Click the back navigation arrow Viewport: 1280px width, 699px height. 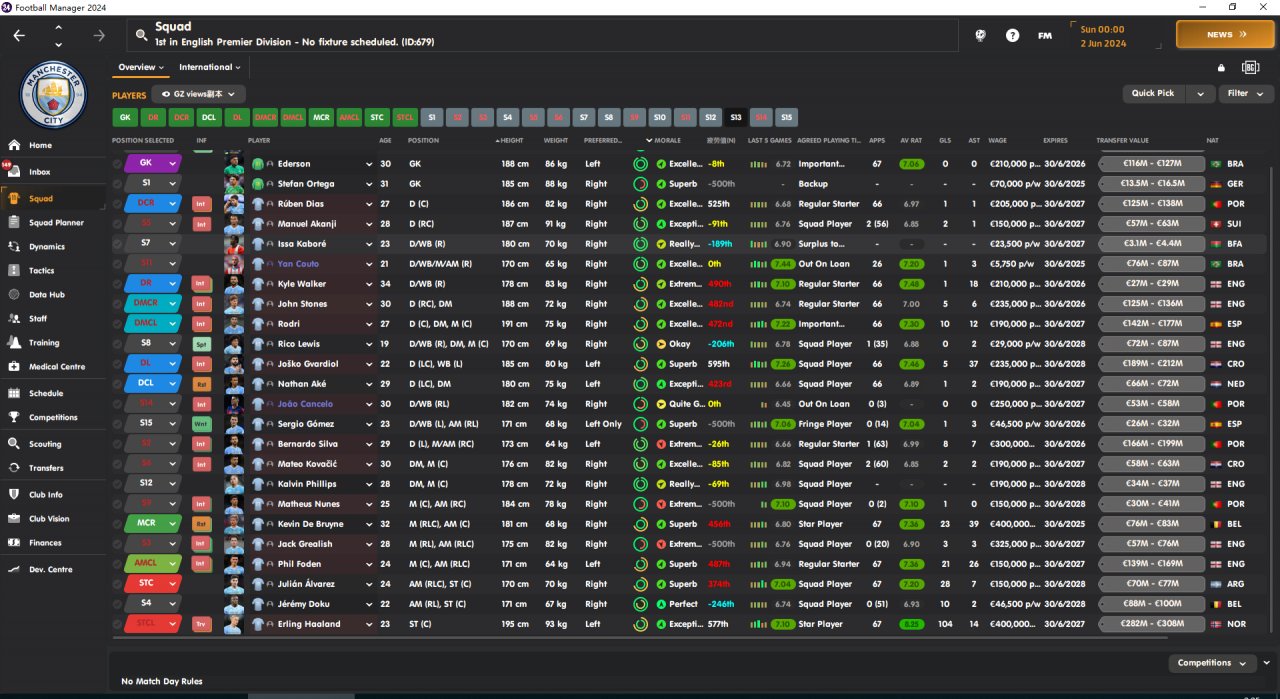pos(19,35)
